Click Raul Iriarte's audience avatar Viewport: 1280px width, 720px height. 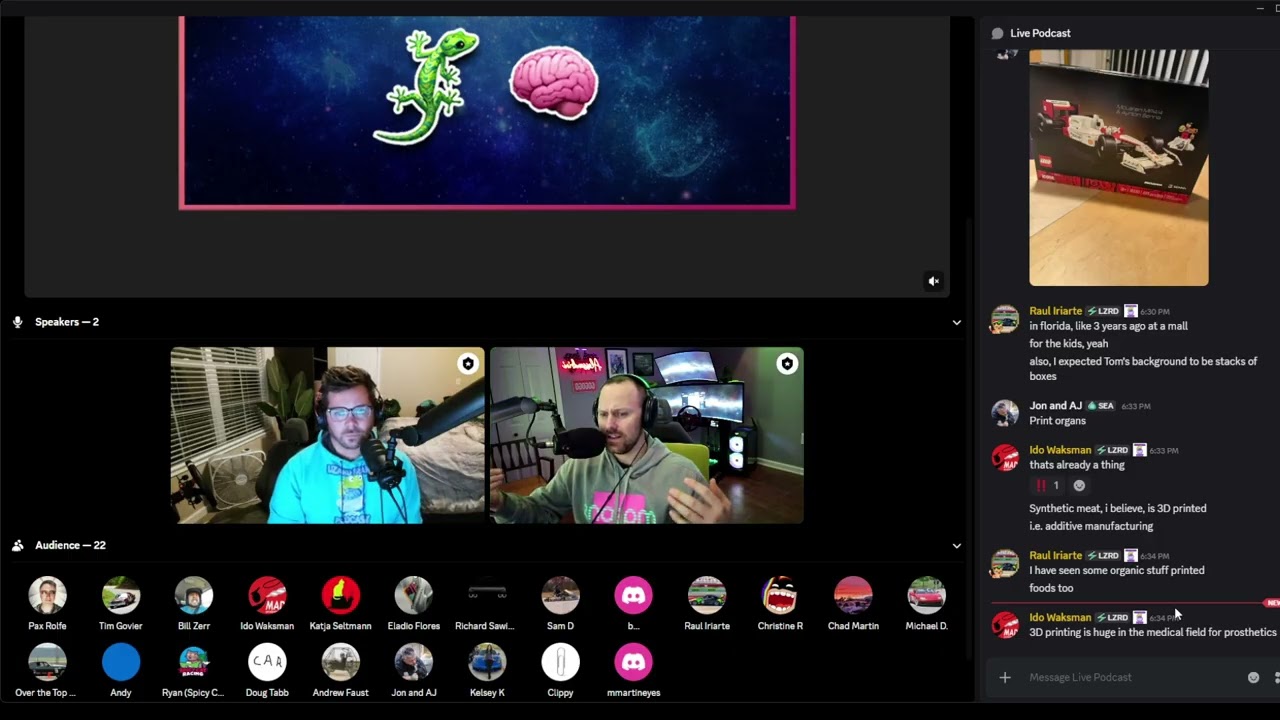coord(707,596)
